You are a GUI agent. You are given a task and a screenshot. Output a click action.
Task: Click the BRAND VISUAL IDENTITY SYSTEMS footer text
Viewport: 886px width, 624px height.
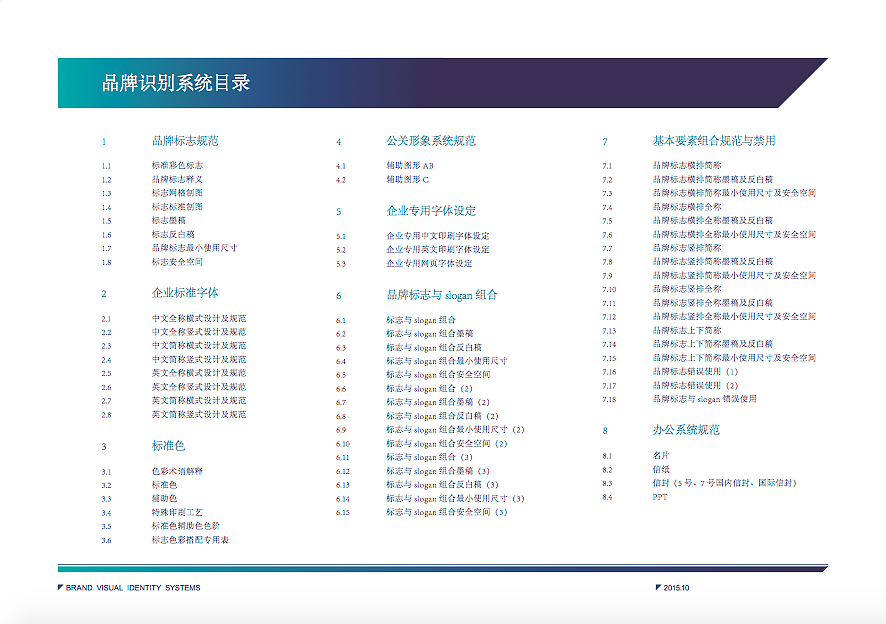coord(131,587)
